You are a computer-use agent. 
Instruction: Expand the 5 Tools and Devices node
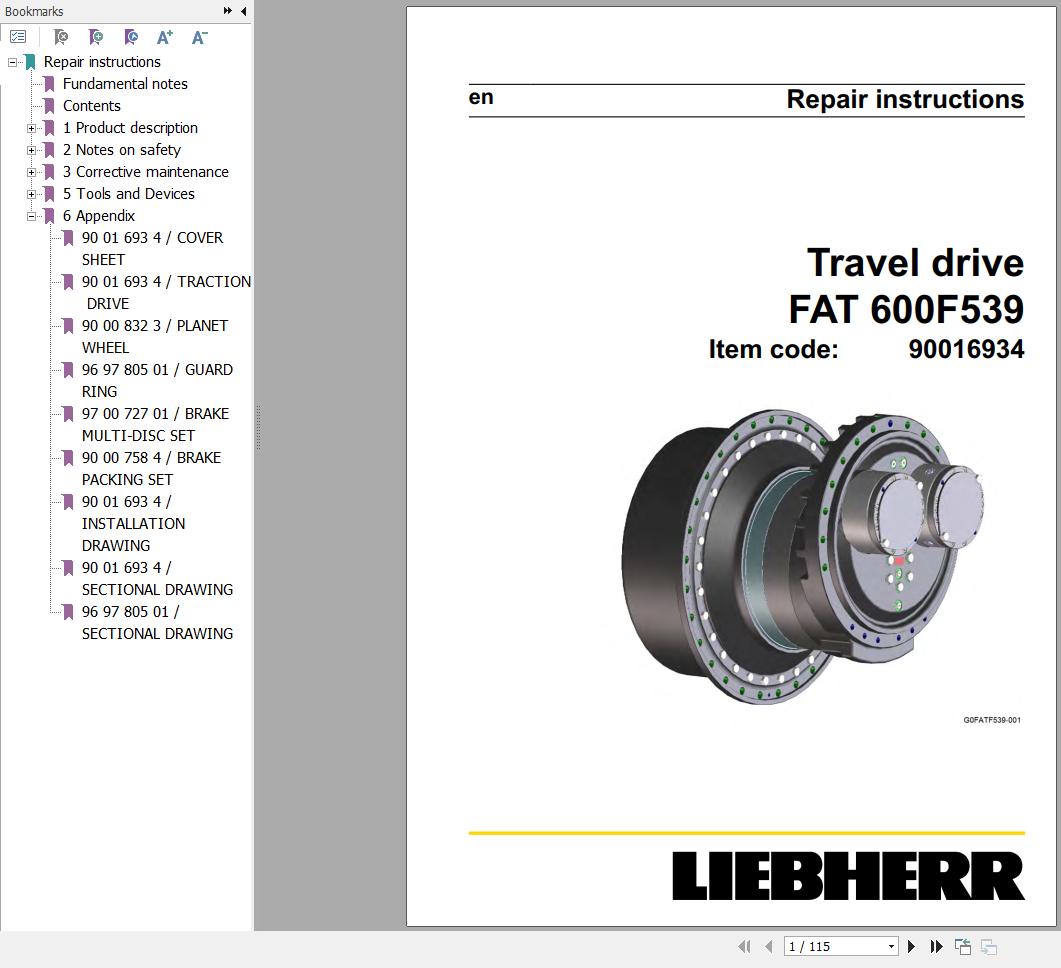[31, 194]
